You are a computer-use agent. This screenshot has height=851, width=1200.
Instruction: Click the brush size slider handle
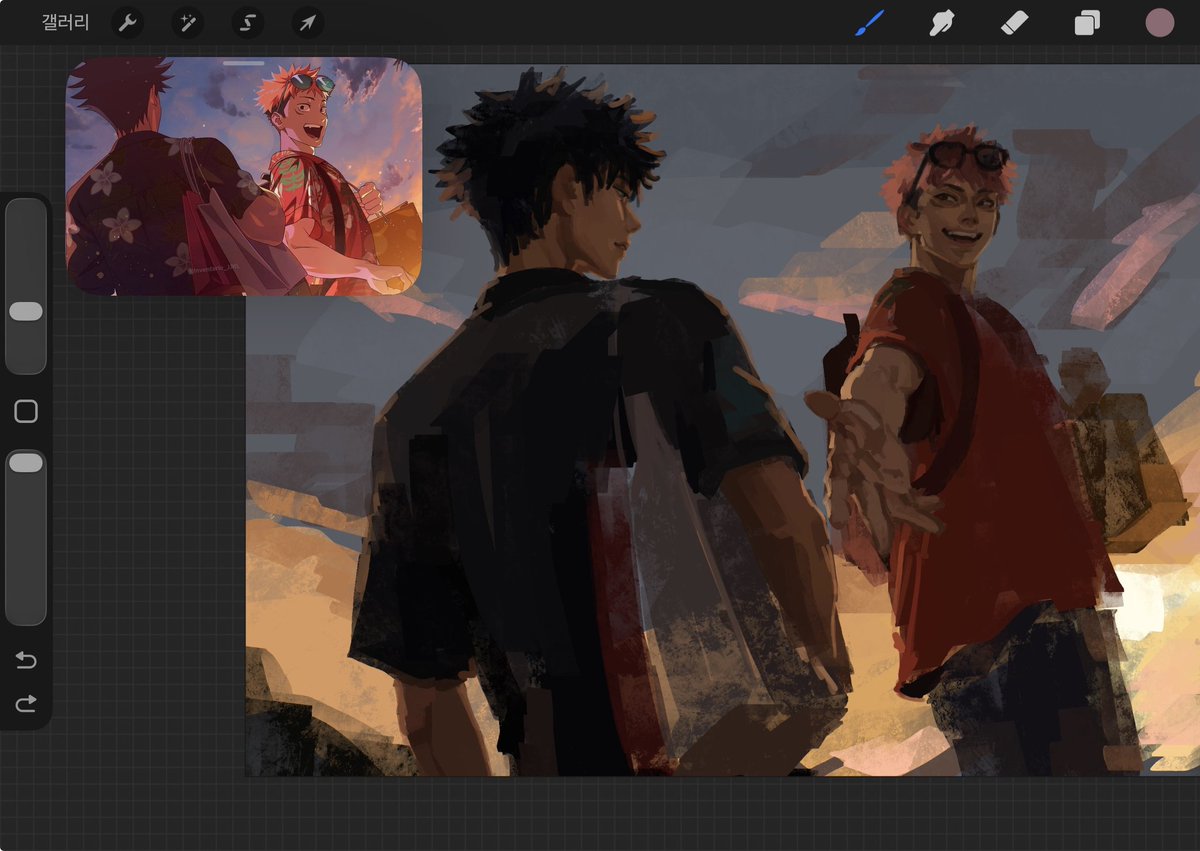pyautogui.click(x=26, y=312)
